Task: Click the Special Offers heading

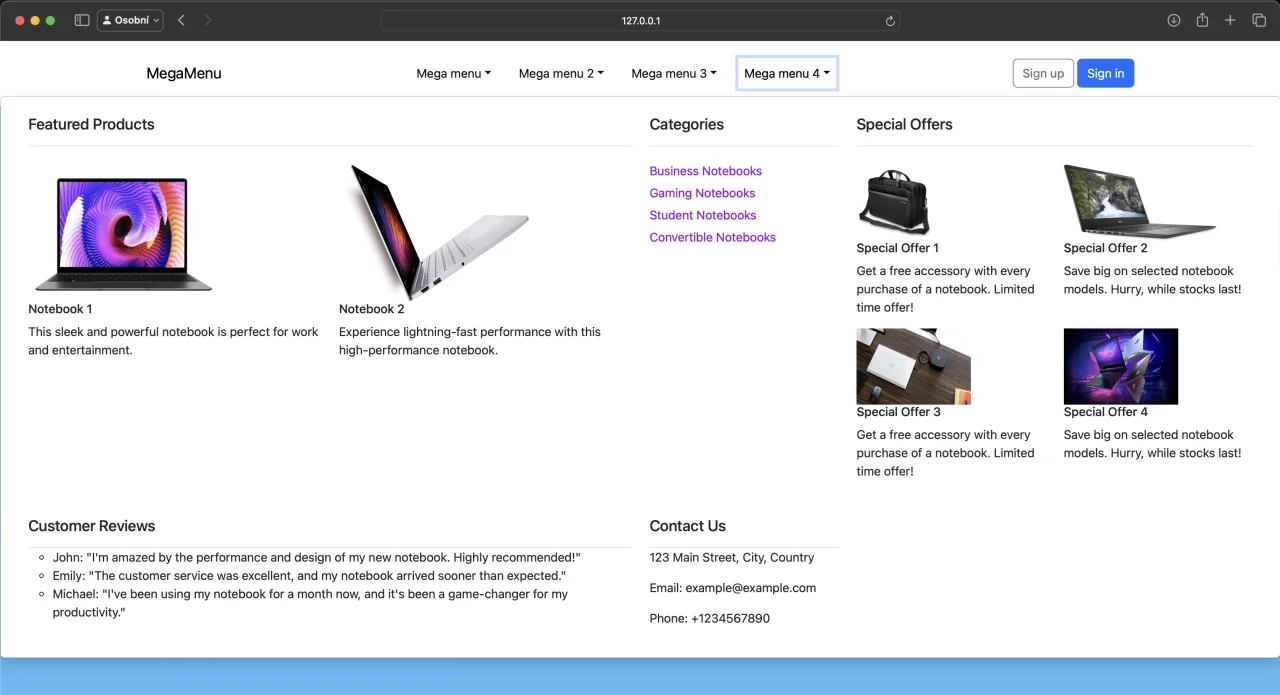Action: (x=905, y=124)
